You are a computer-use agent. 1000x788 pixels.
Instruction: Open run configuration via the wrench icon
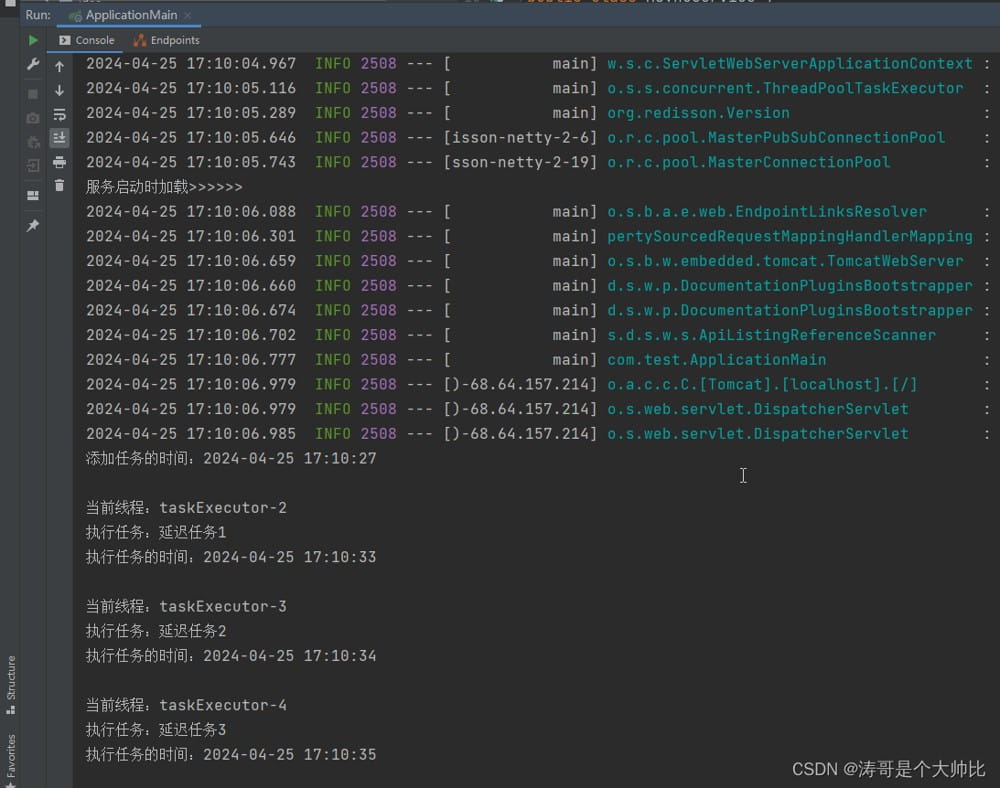point(33,64)
